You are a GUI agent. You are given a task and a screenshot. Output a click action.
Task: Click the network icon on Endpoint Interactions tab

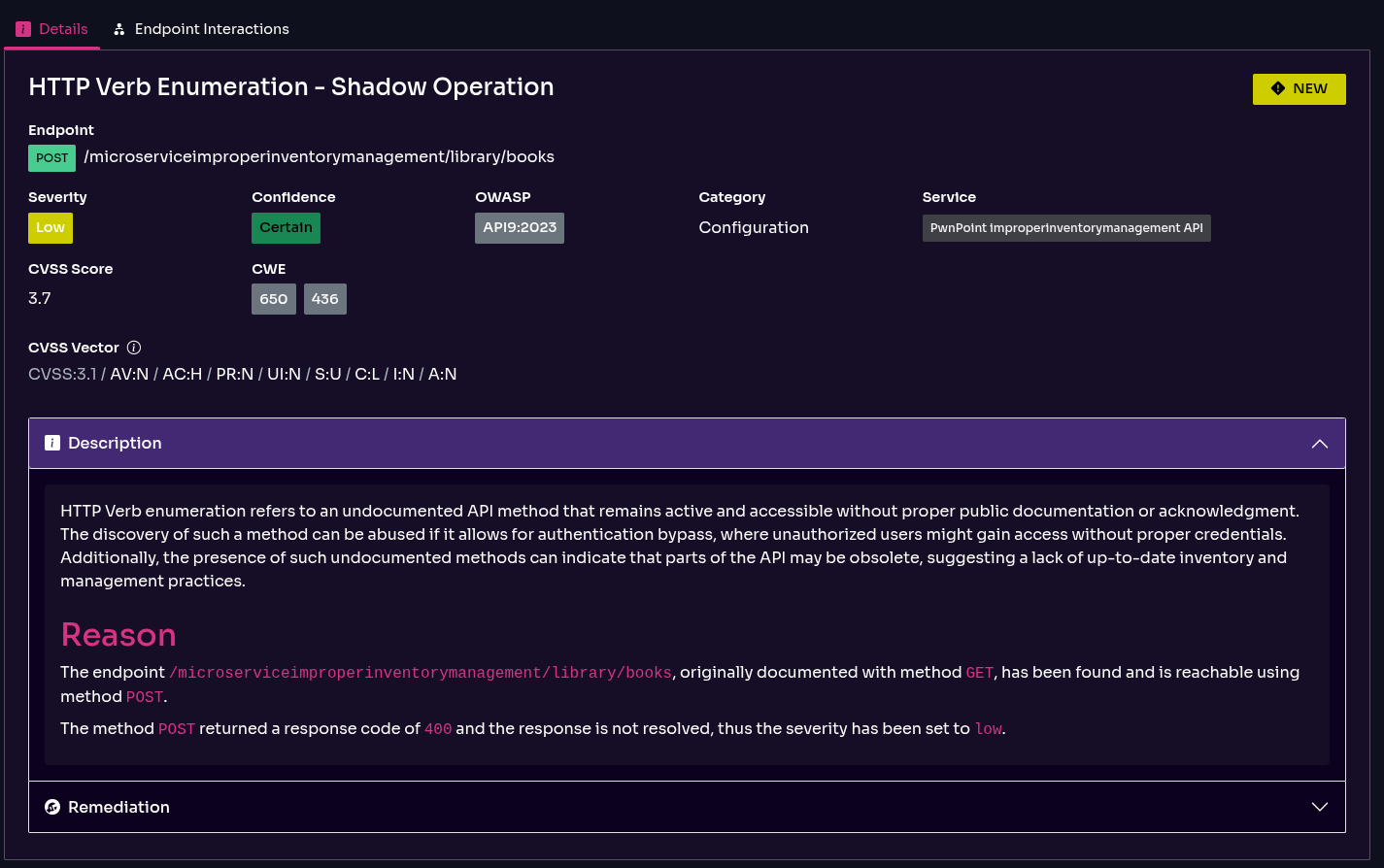tap(118, 29)
